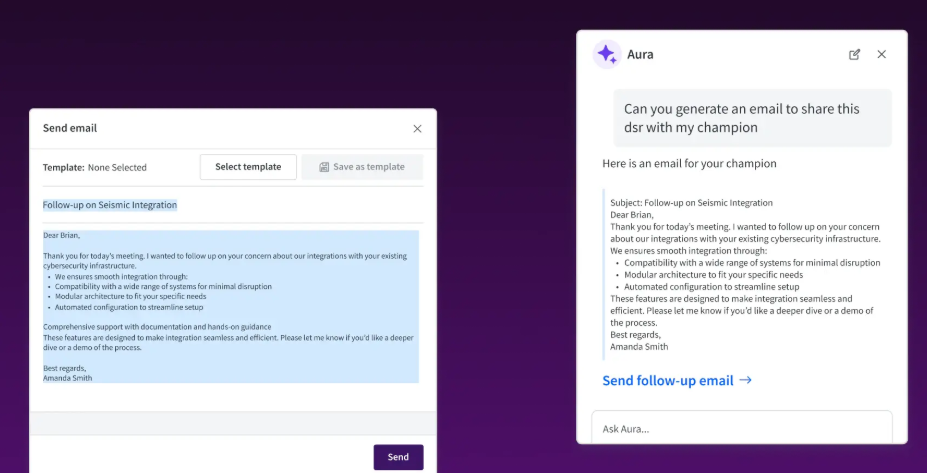Screen dimensions: 927x473
Task: Click Automated configuration bullet in email editor
Action: tap(129, 307)
